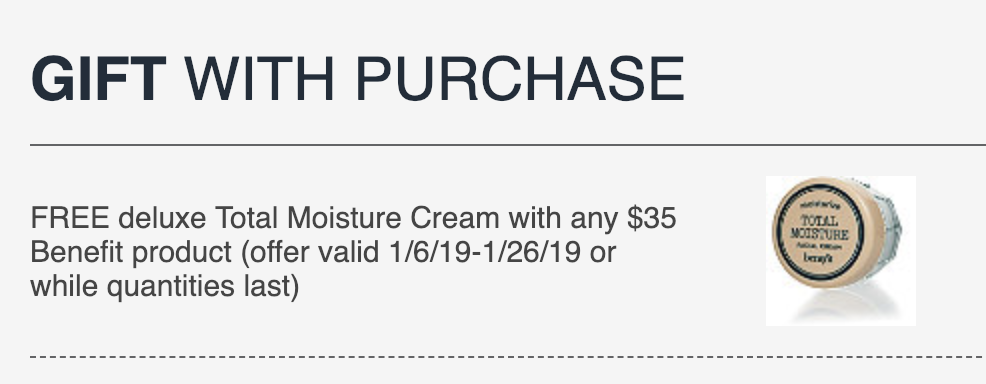Click the bold GIFT word in heading
This screenshot has width=986, height=384.
tap(99, 79)
